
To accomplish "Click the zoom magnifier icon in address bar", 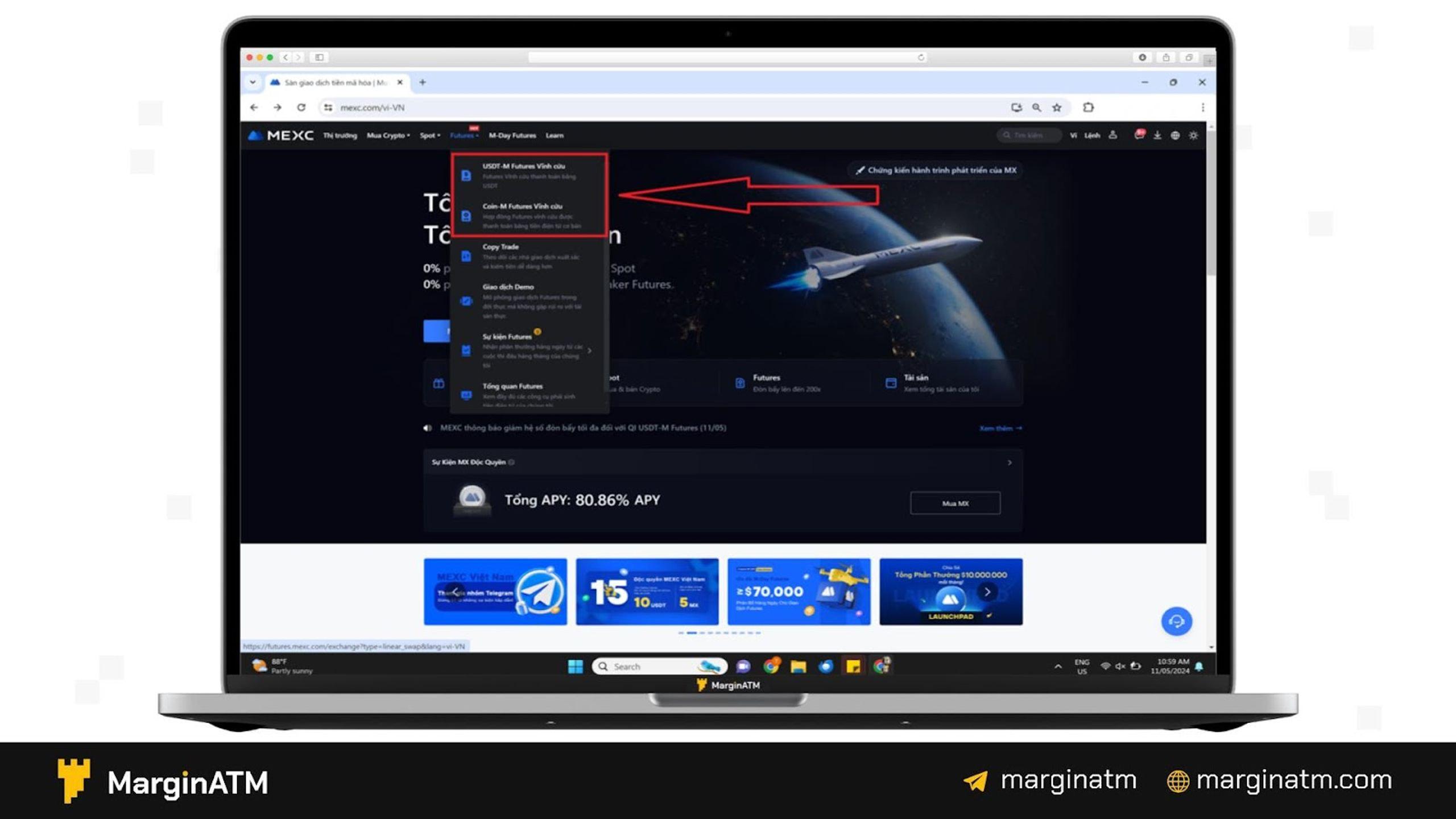I will click(x=1037, y=107).
